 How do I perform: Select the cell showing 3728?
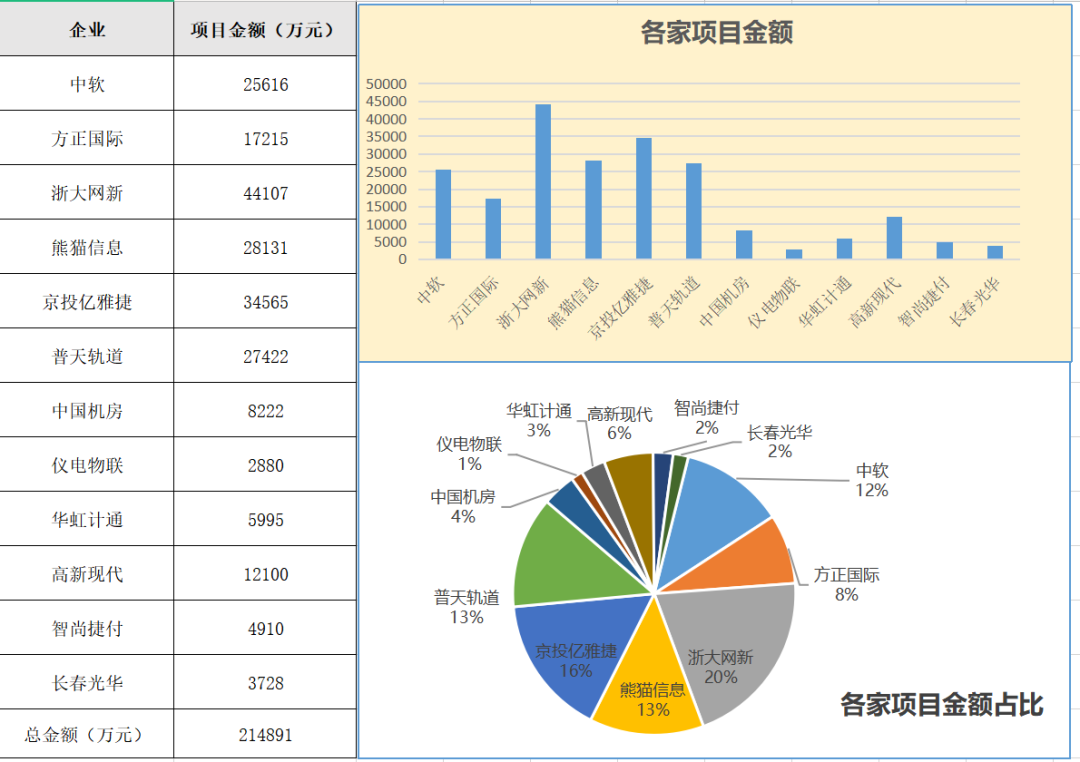pyautogui.click(x=265, y=682)
